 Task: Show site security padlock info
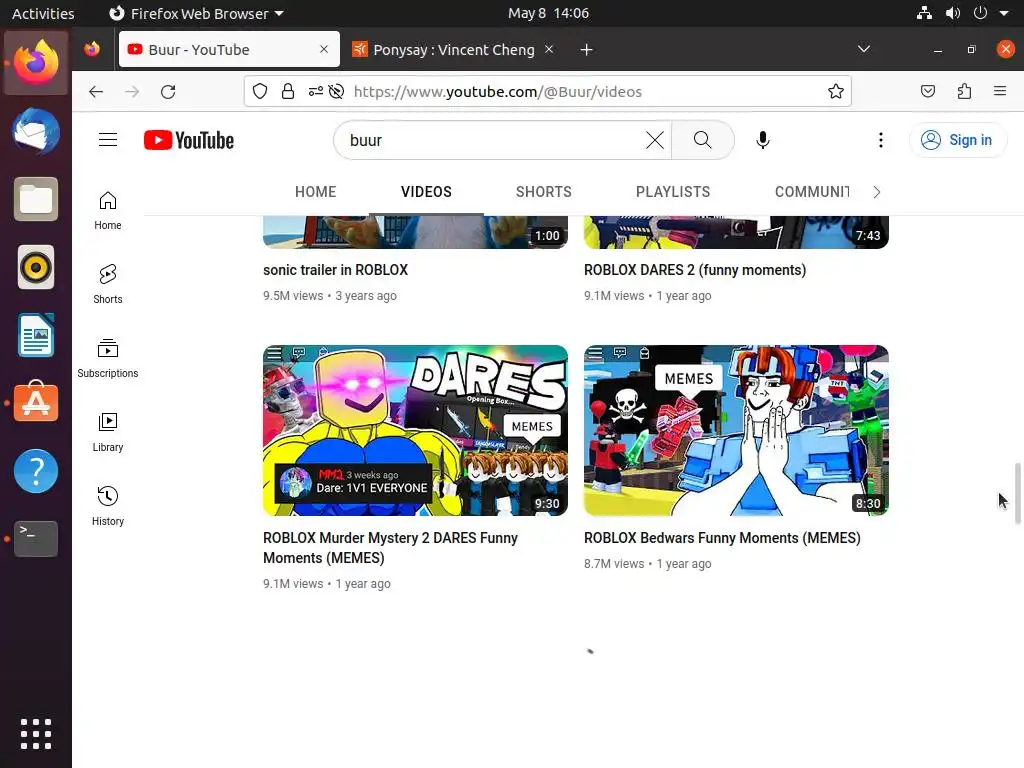click(288, 91)
